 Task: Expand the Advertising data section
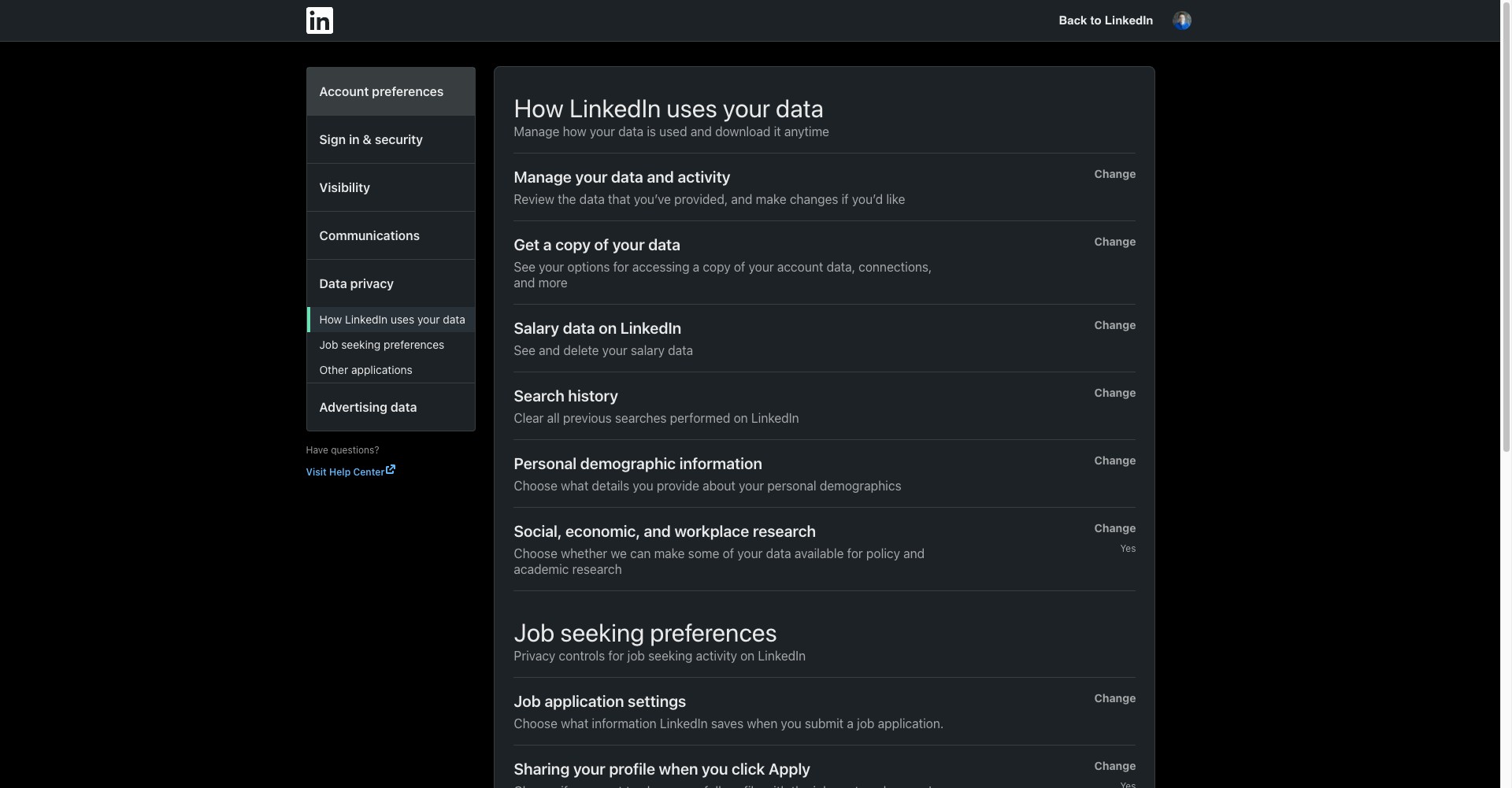click(x=368, y=408)
